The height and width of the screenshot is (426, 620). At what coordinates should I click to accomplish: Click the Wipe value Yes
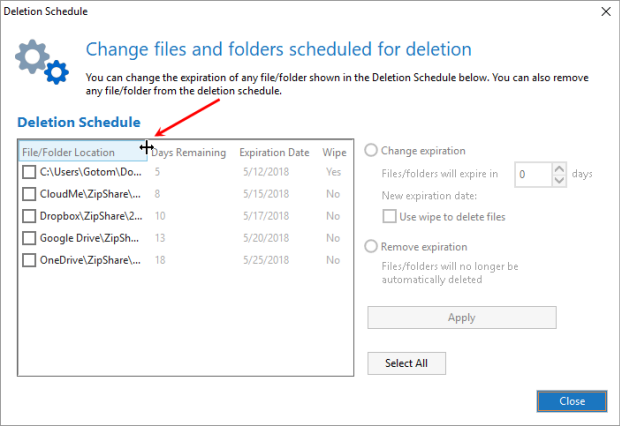pos(333,172)
